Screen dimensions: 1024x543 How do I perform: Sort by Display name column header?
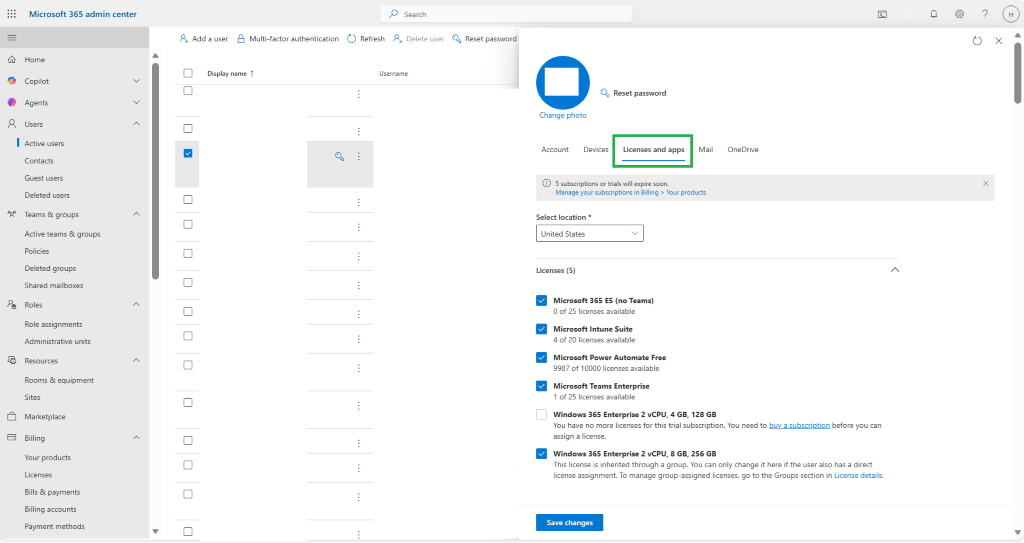click(x=231, y=73)
